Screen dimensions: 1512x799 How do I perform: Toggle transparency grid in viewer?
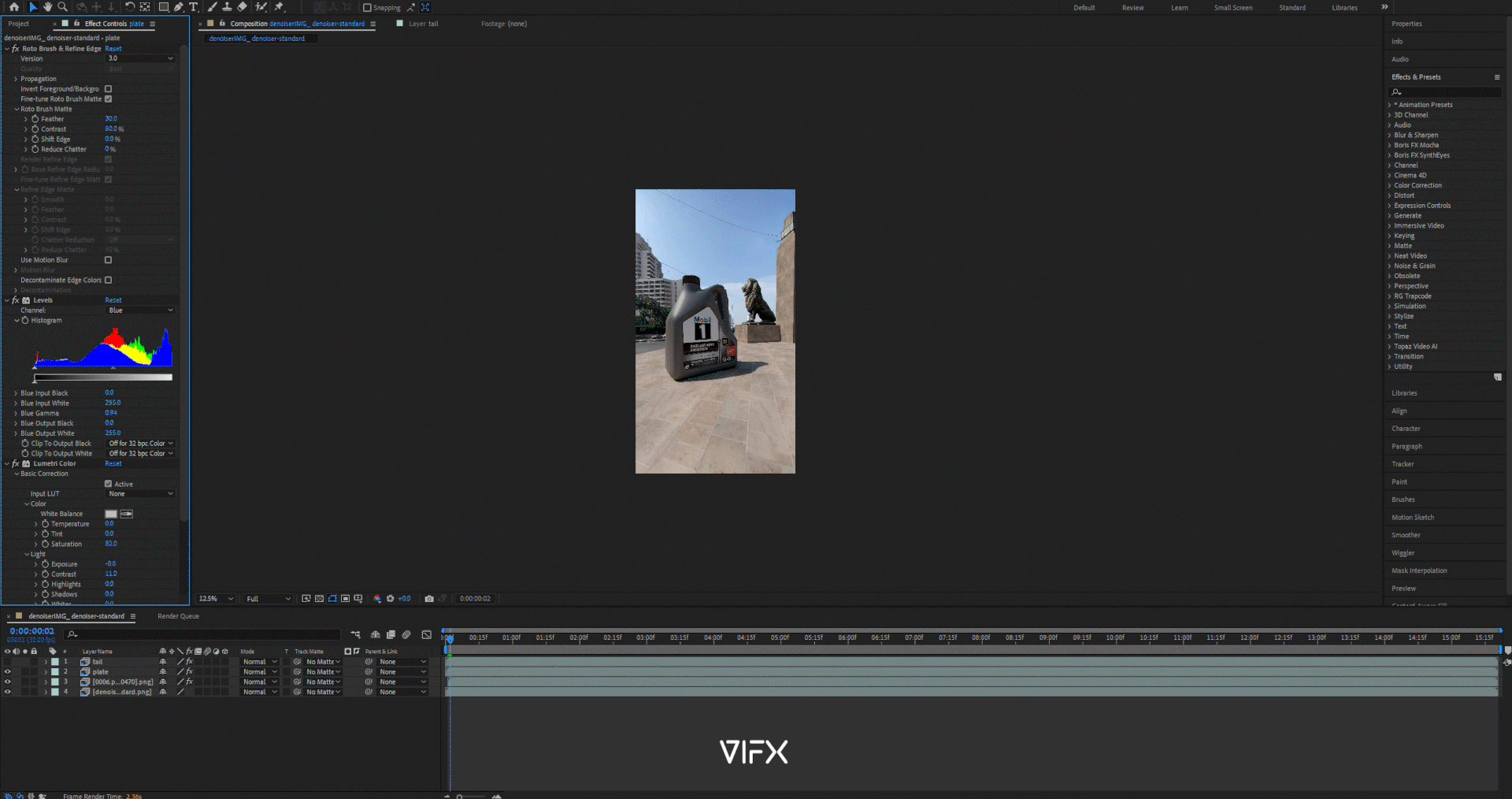pos(319,599)
